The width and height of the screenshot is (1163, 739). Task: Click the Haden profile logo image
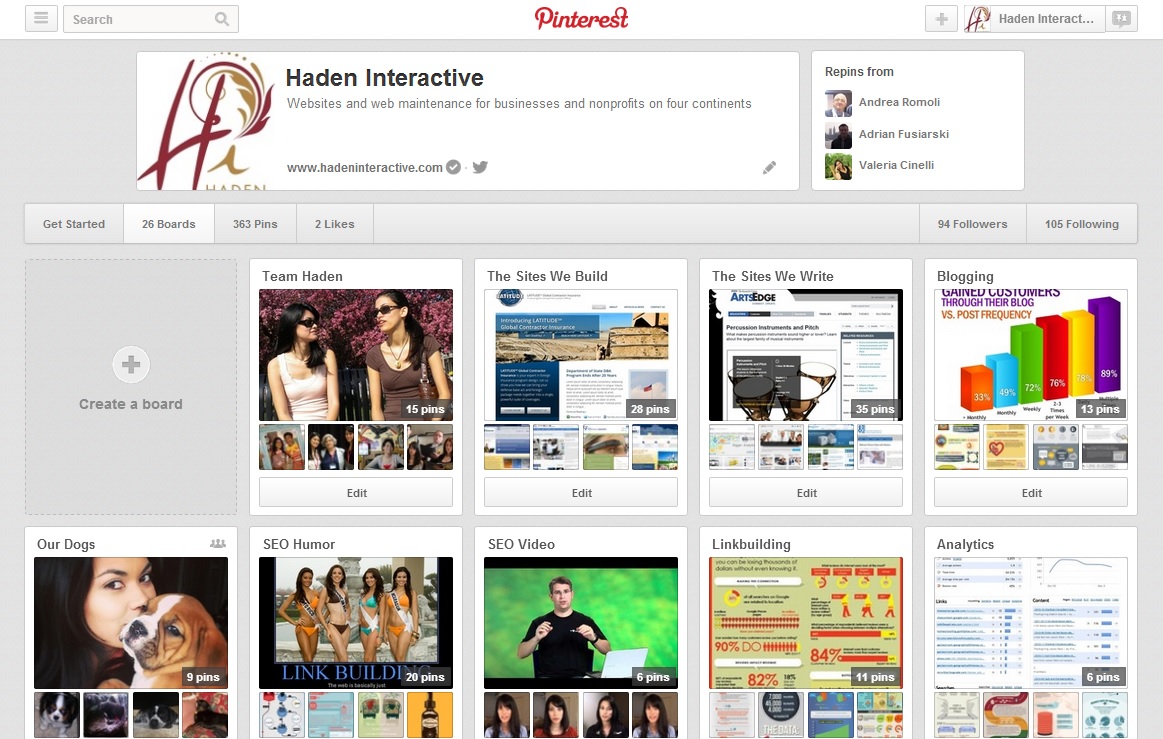(x=206, y=121)
